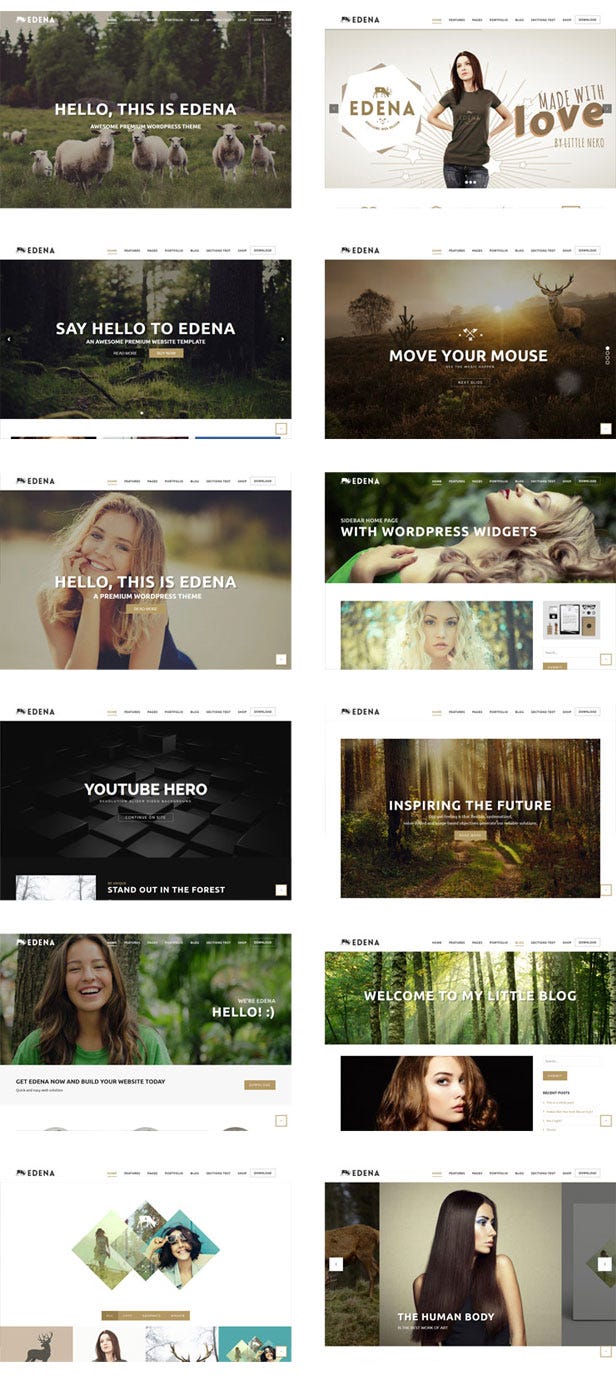Click vertical slide dots in Move Your Mouse demo
This screenshot has width=616, height=1384.
pyautogui.click(x=607, y=354)
